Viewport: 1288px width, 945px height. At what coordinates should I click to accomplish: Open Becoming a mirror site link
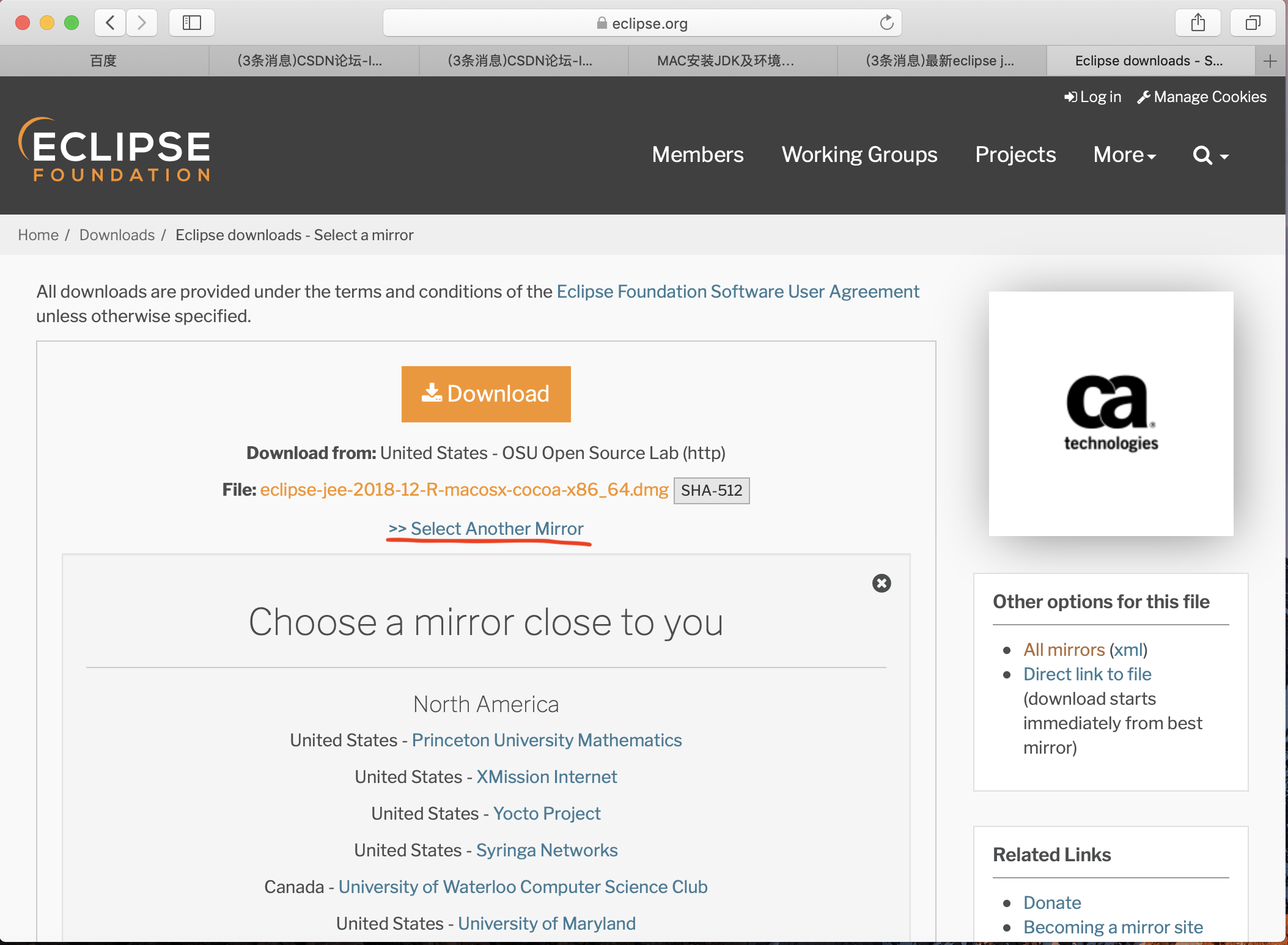click(x=1113, y=927)
